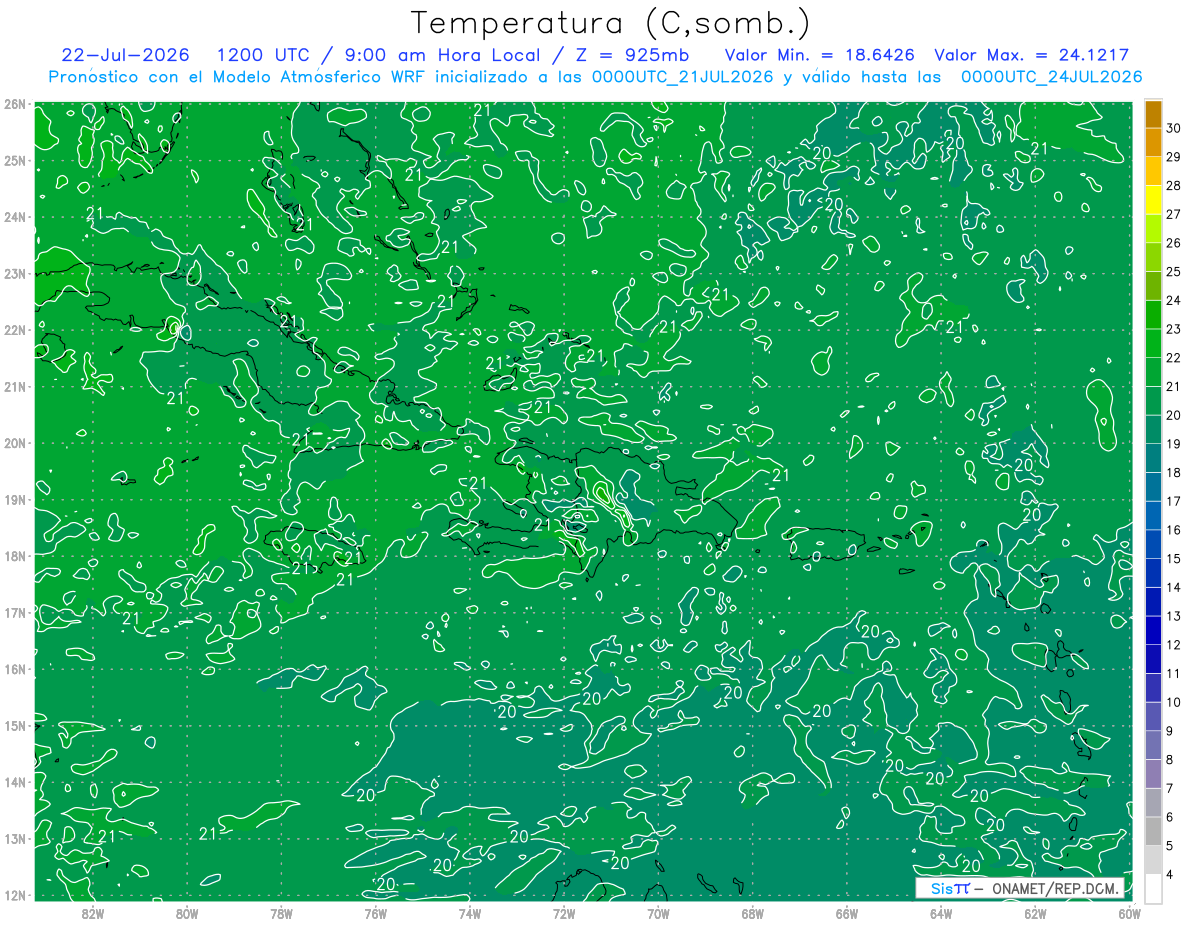Click latitude label "23N"

[x=14, y=273]
